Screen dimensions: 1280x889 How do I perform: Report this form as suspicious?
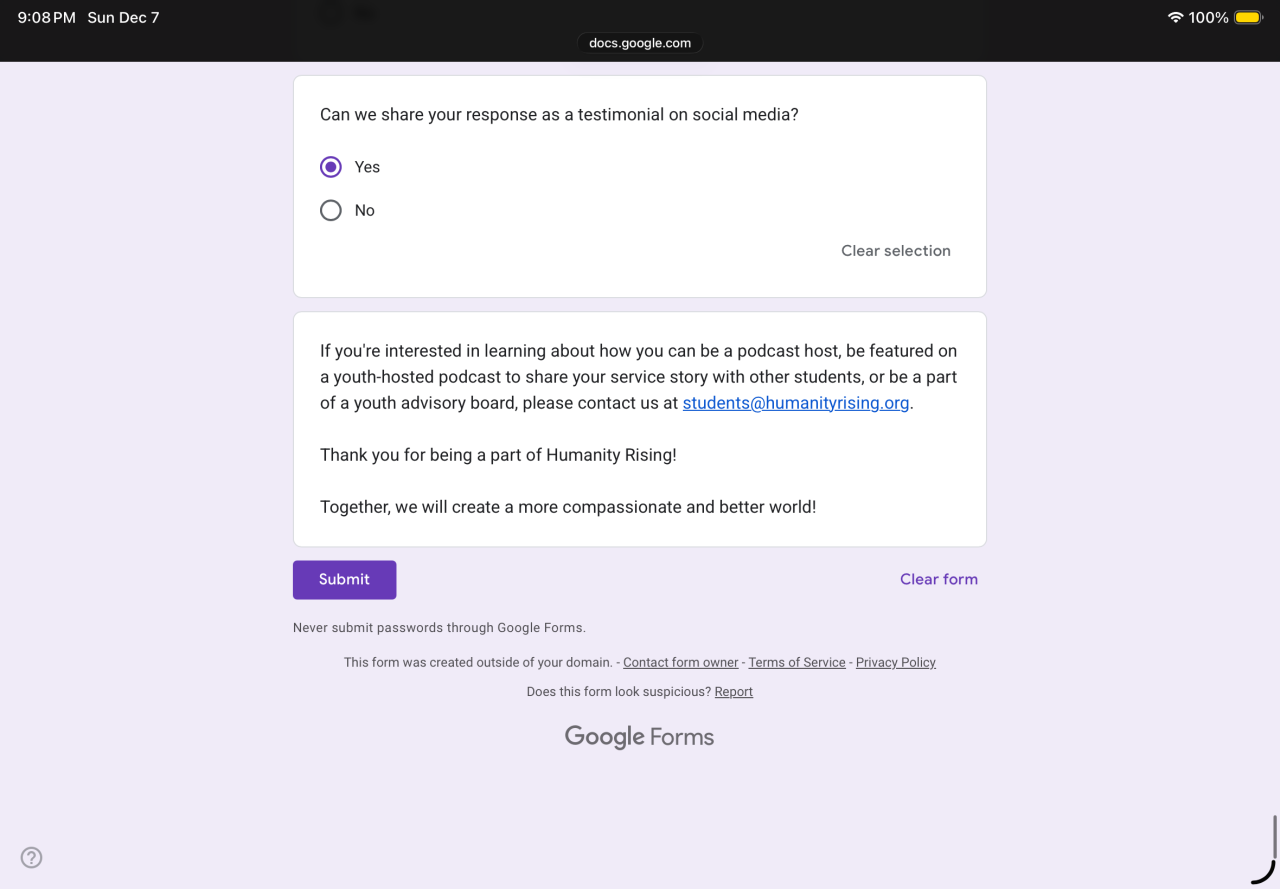click(x=733, y=692)
